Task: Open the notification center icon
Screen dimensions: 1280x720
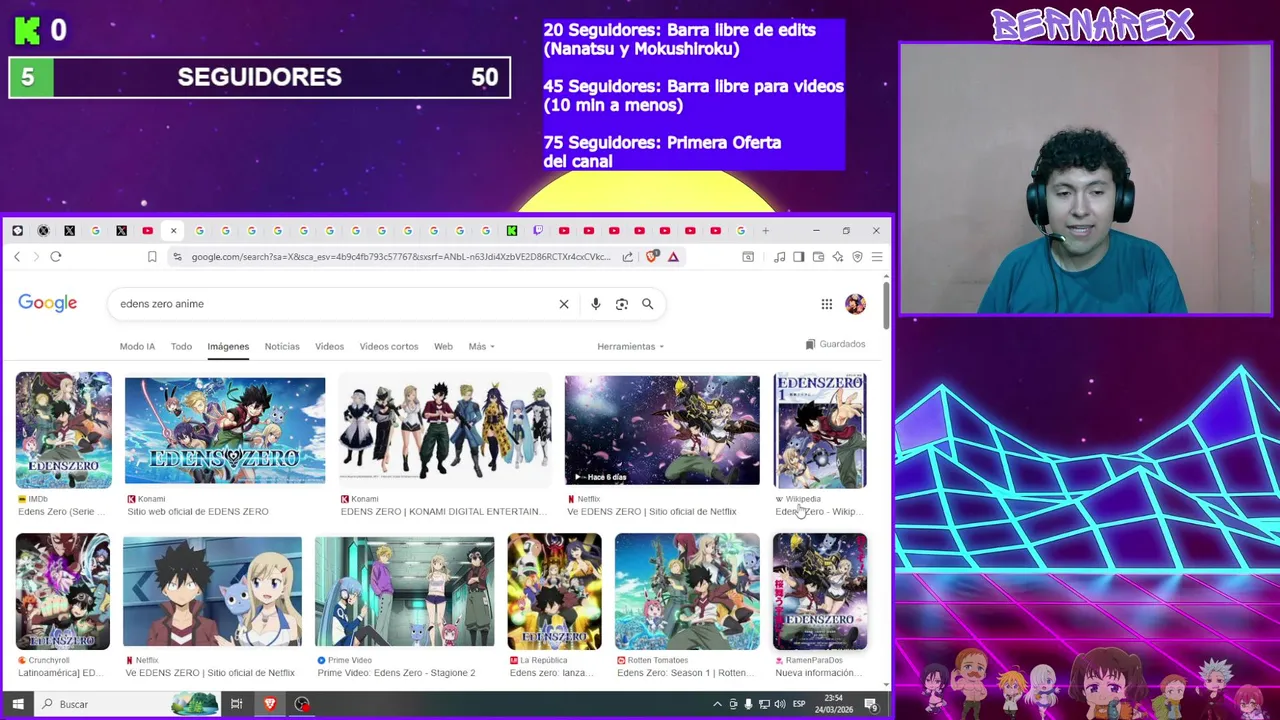Action: 871,704
